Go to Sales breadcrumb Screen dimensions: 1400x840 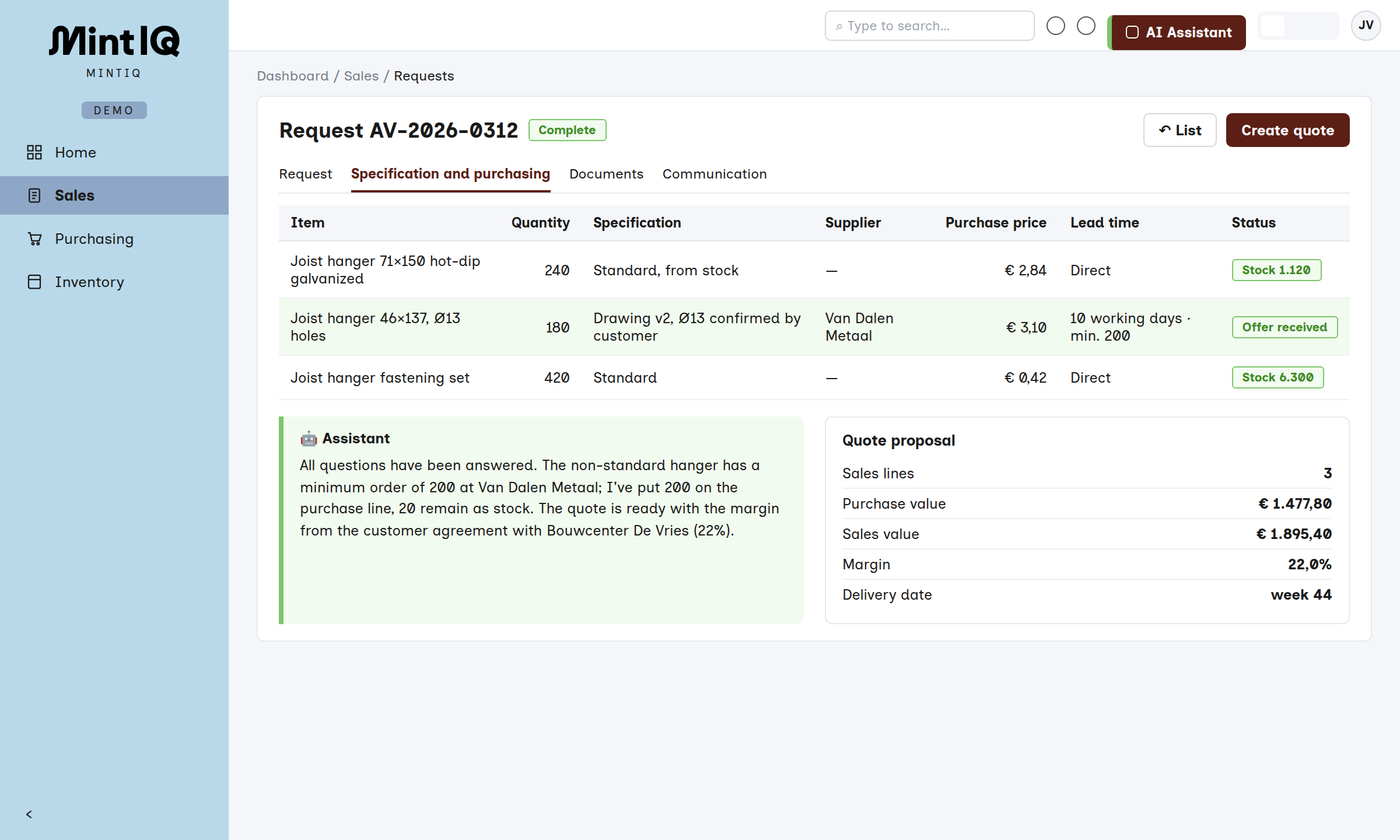[x=361, y=76]
